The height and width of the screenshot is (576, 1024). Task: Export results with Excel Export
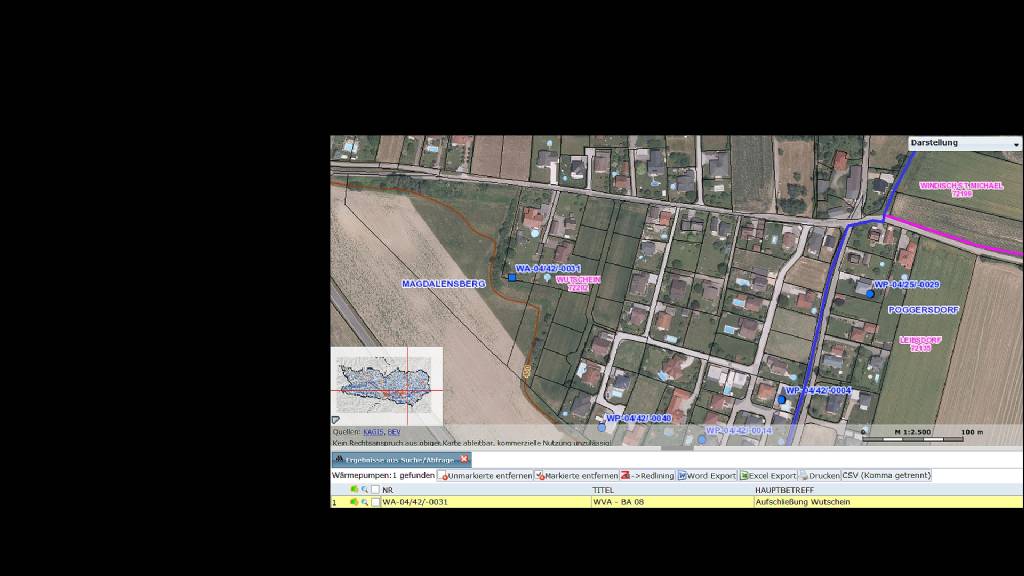767,475
